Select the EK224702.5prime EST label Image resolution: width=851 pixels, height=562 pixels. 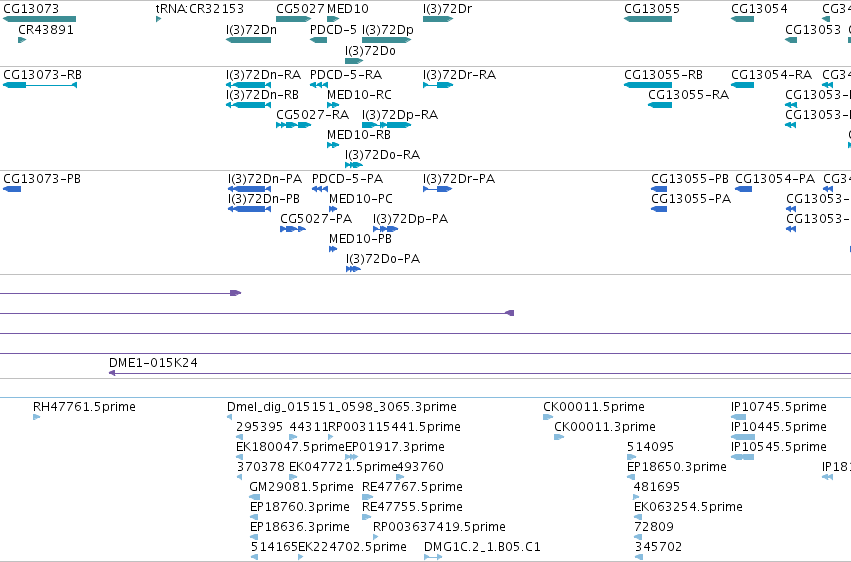[x=352, y=547]
